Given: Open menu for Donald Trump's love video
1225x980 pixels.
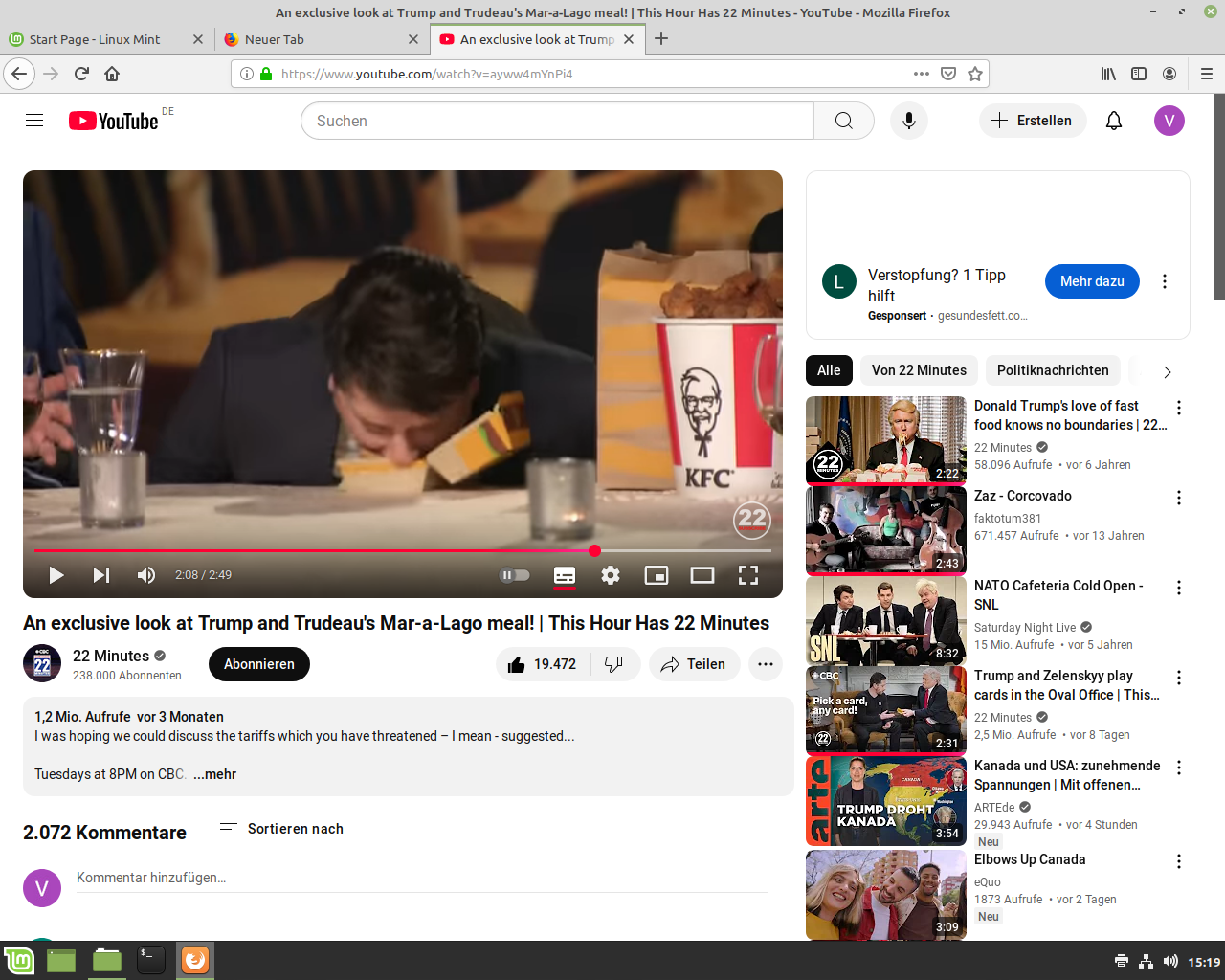Looking at the screenshot, I should (x=1179, y=408).
